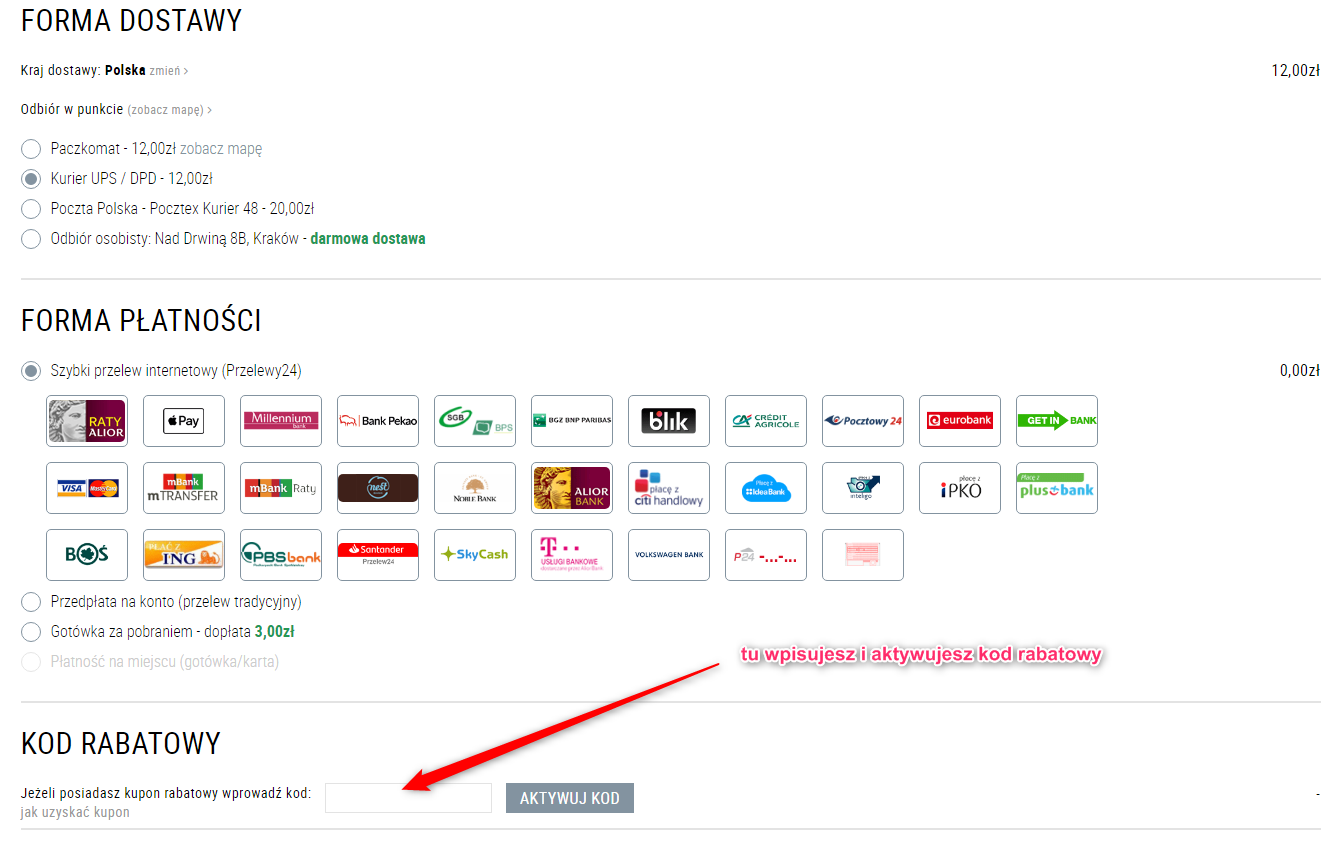Select the last pink payment tile
Image resolution: width=1325 pixels, height=844 pixels.
click(863, 555)
